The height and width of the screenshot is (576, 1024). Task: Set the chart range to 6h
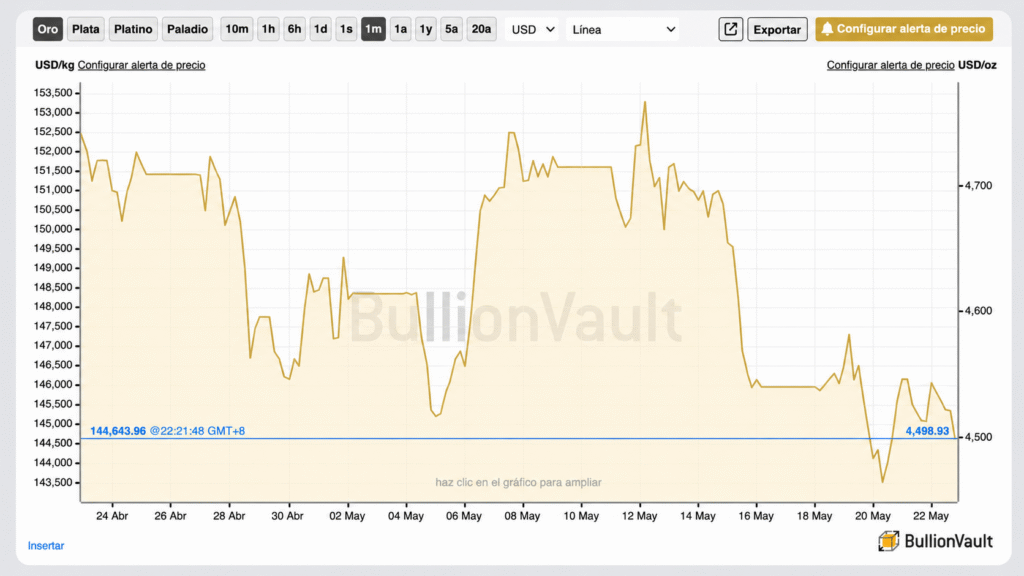(295, 29)
